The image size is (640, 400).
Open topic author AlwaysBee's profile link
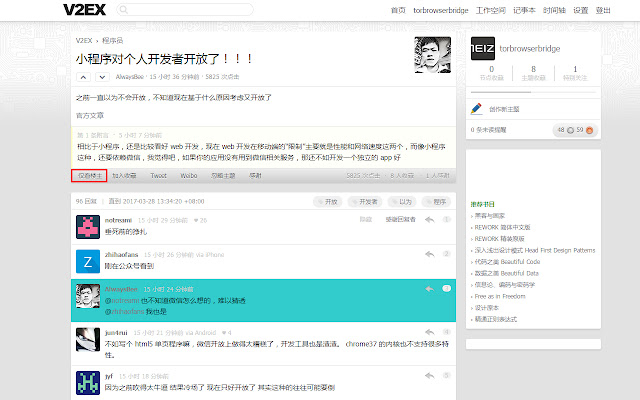pos(129,77)
